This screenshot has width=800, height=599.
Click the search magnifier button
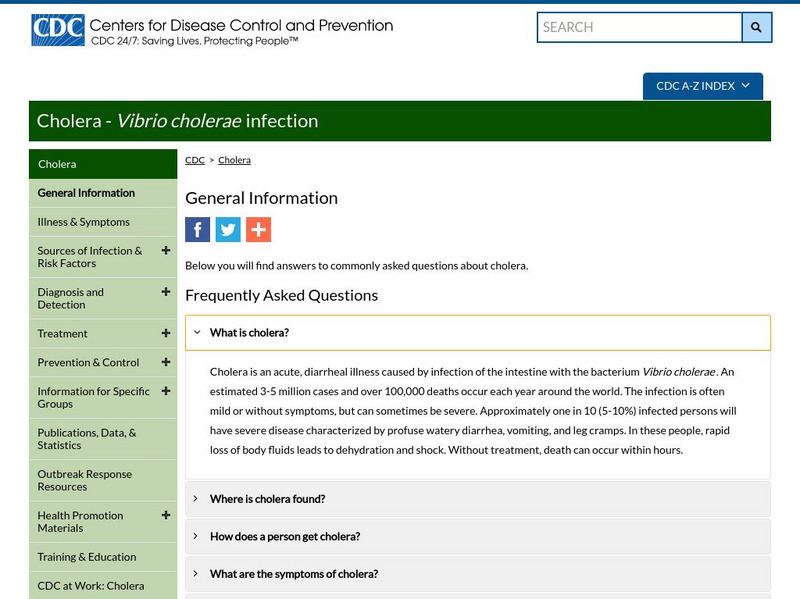[757, 28]
